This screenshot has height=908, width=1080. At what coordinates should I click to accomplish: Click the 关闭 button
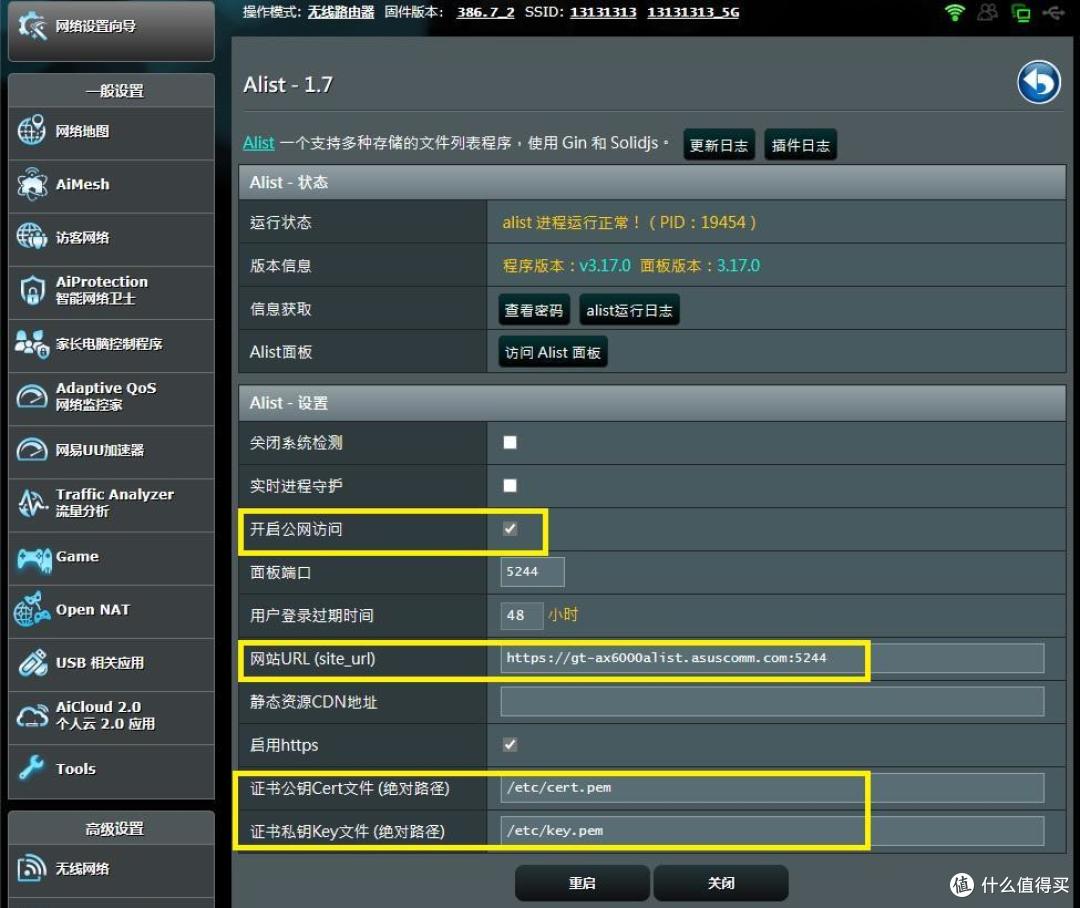pyautogui.click(x=720, y=883)
